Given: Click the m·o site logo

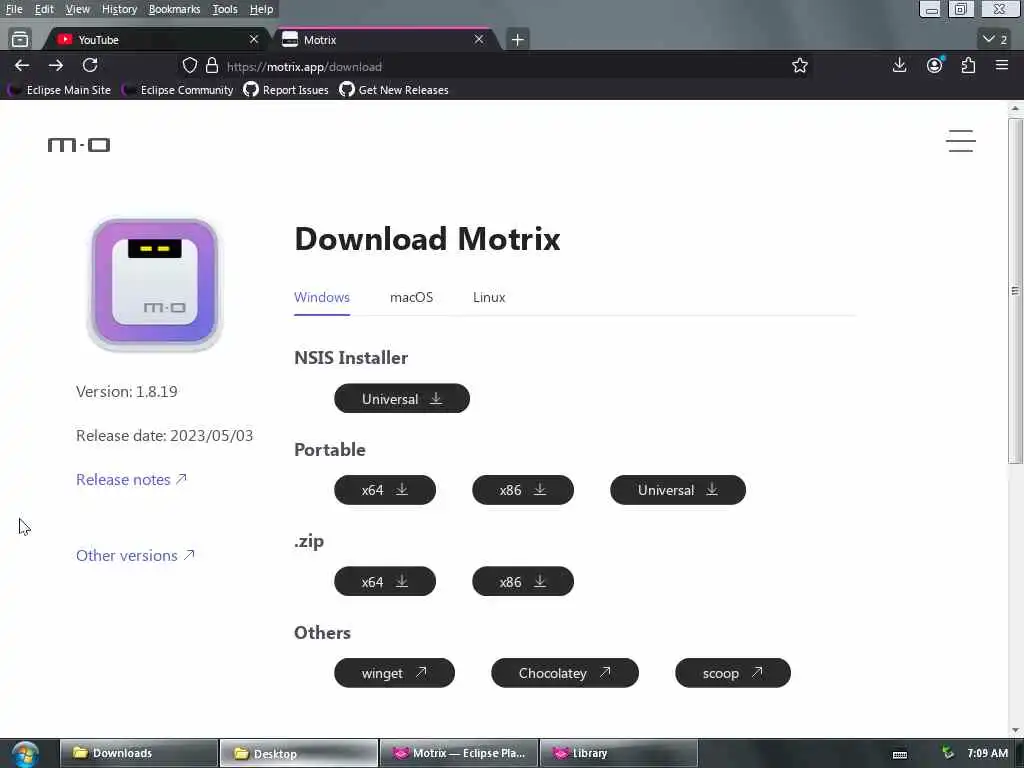Looking at the screenshot, I should pos(79,144).
